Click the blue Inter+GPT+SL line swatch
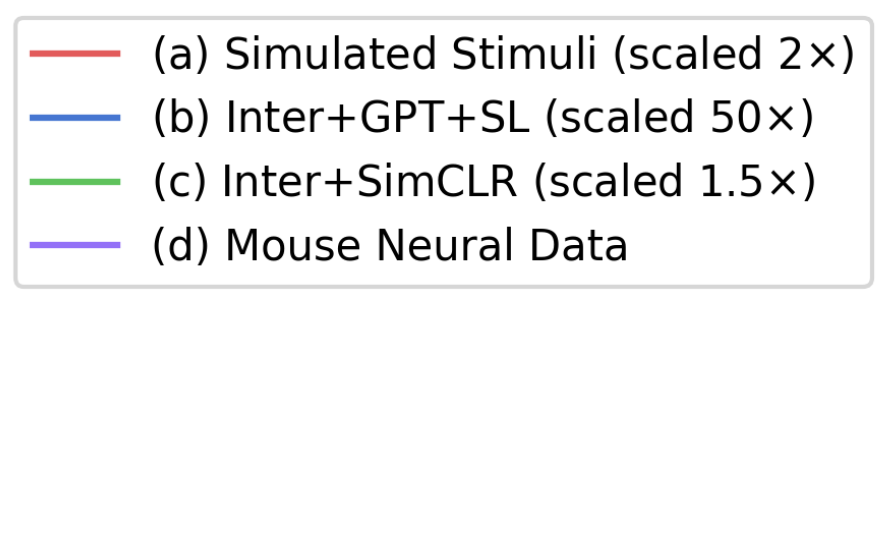The height and width of the screenshot is (544, 884). pos(75,118)
